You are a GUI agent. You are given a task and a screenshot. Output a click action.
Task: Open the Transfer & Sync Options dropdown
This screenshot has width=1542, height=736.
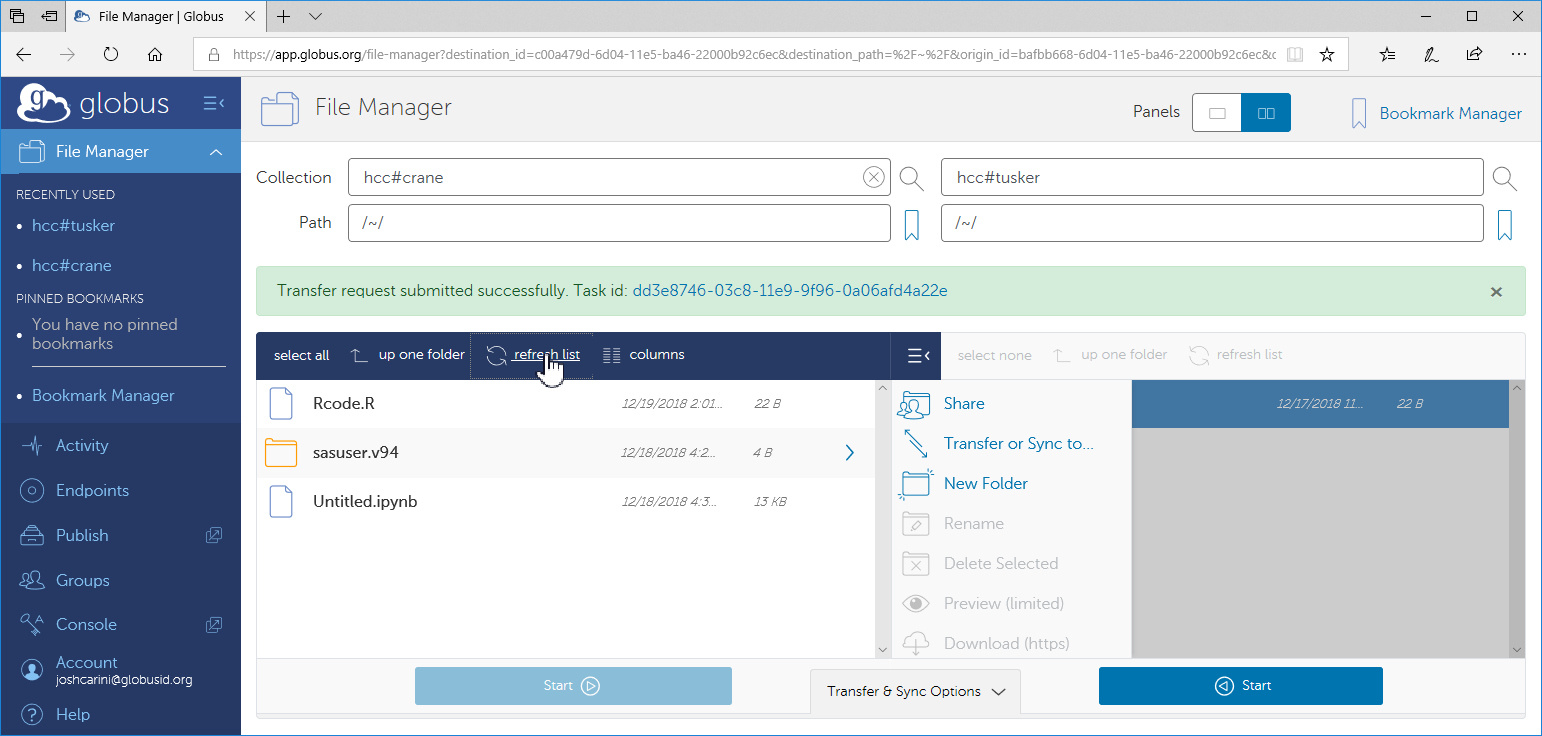915,691
